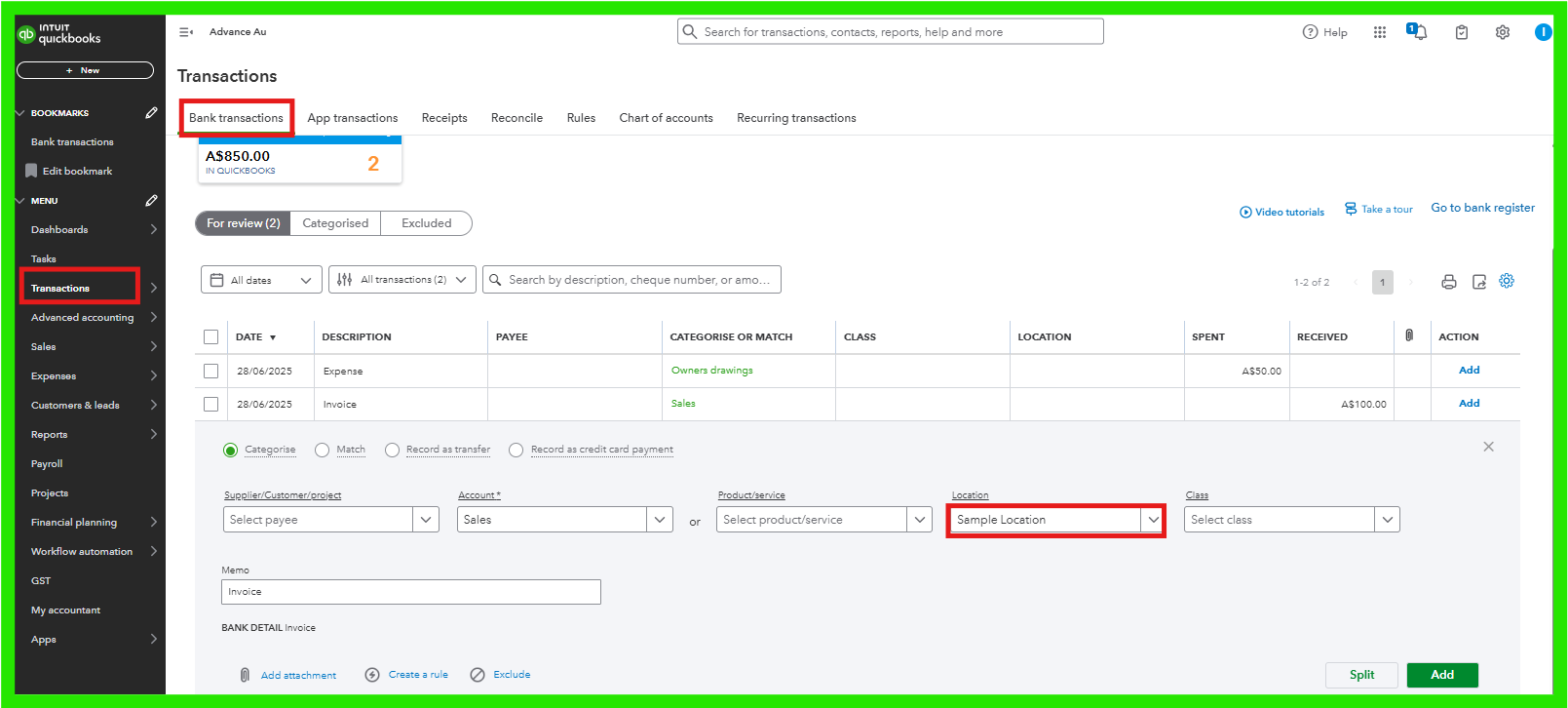Select the Categorise radio option
Screen dimensions: 1568x708
(x=230, y=451)
